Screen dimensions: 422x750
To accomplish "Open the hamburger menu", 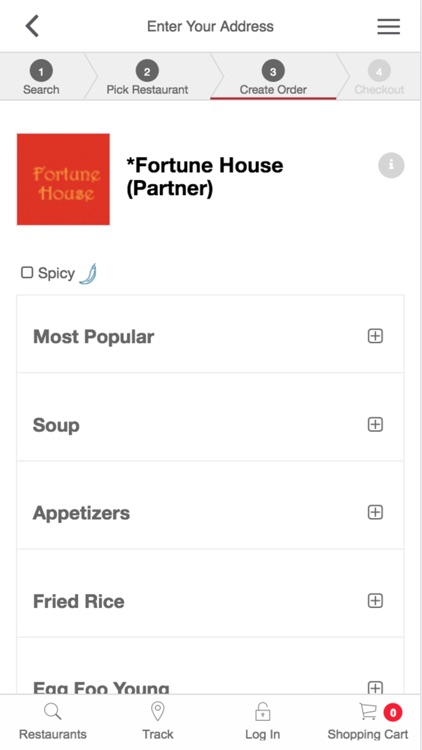I will [x=389, y=26].
